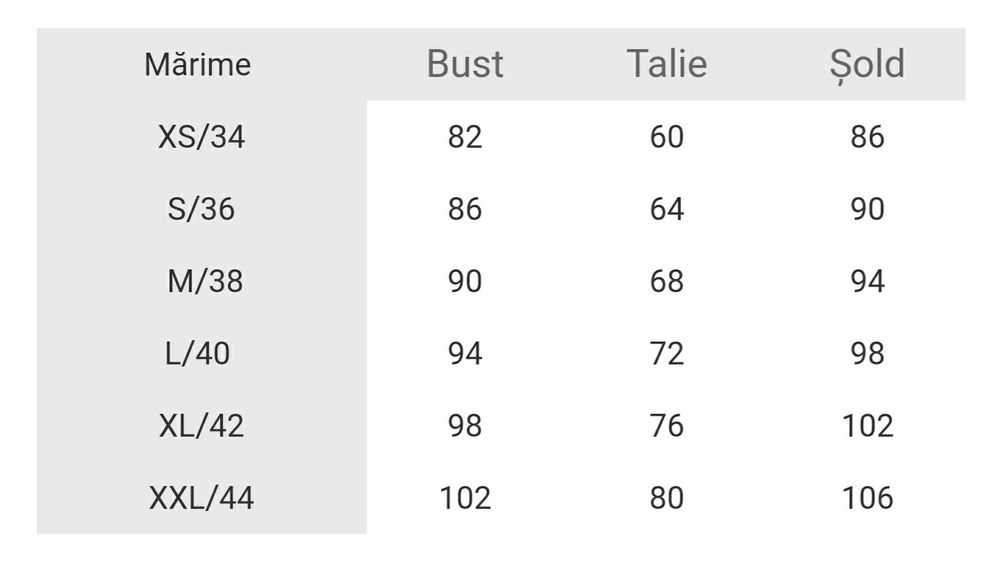1000x565 pixels.
Task: Click Șold value 94 for M/38
Action: [x=867, y=282]
